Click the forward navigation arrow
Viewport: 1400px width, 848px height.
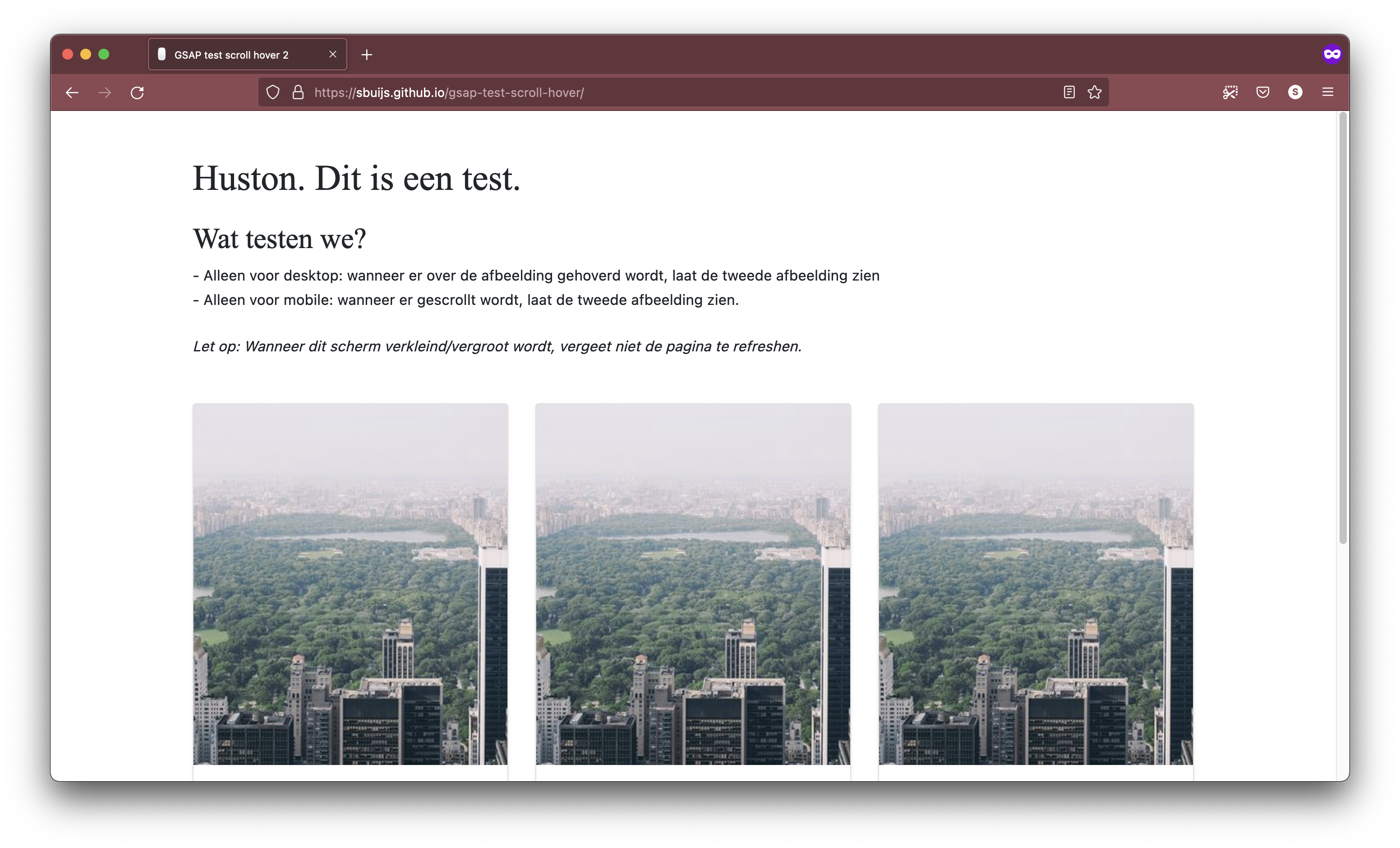tap(104, 92)
